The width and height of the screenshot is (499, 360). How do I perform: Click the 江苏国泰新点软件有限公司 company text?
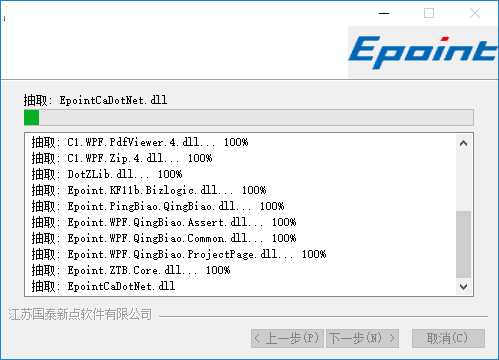click(80, 314)
